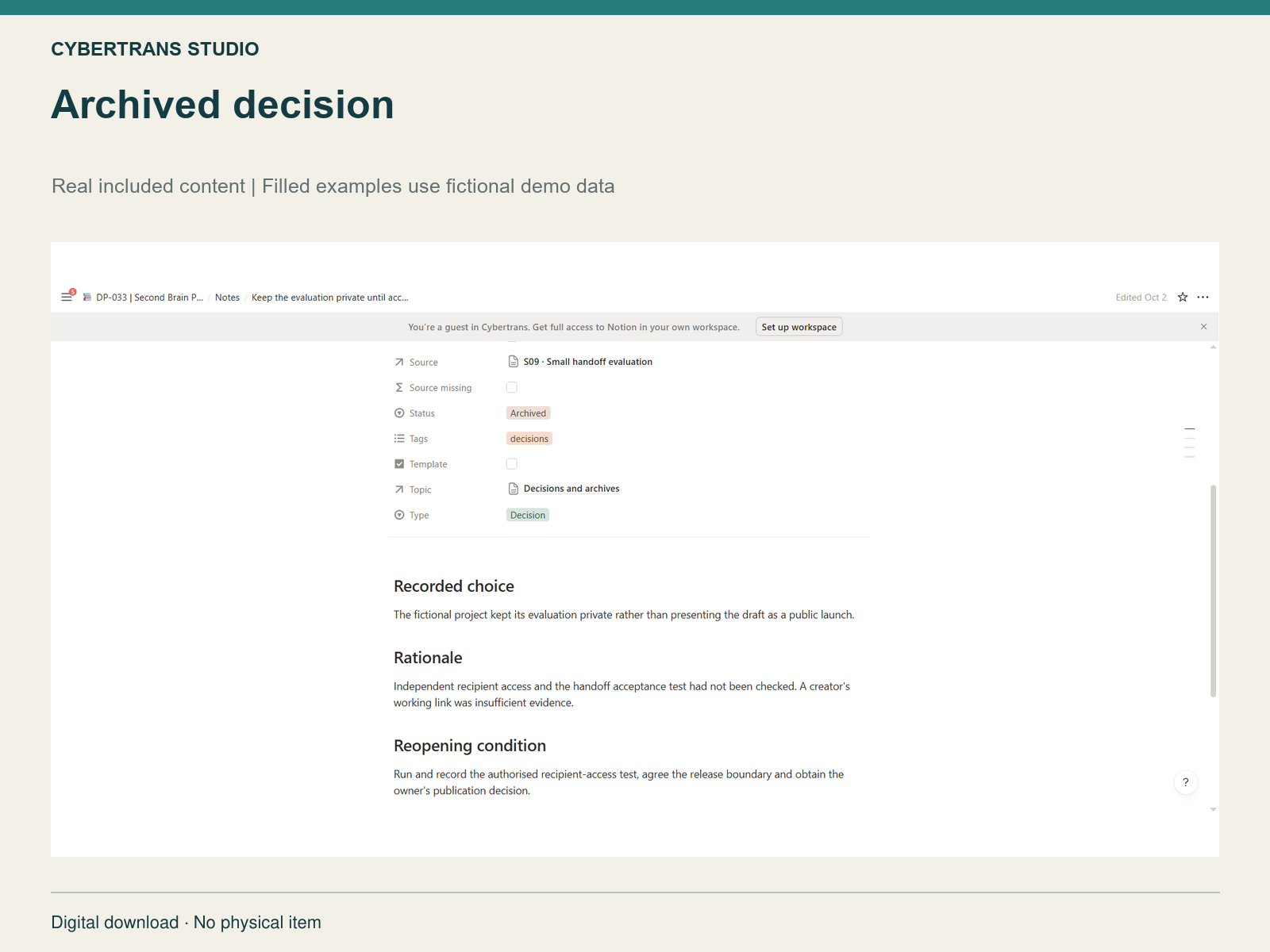Click the Tags property list icon
The width and height of the screenshot is (1270, 952).
pos(399,439)
